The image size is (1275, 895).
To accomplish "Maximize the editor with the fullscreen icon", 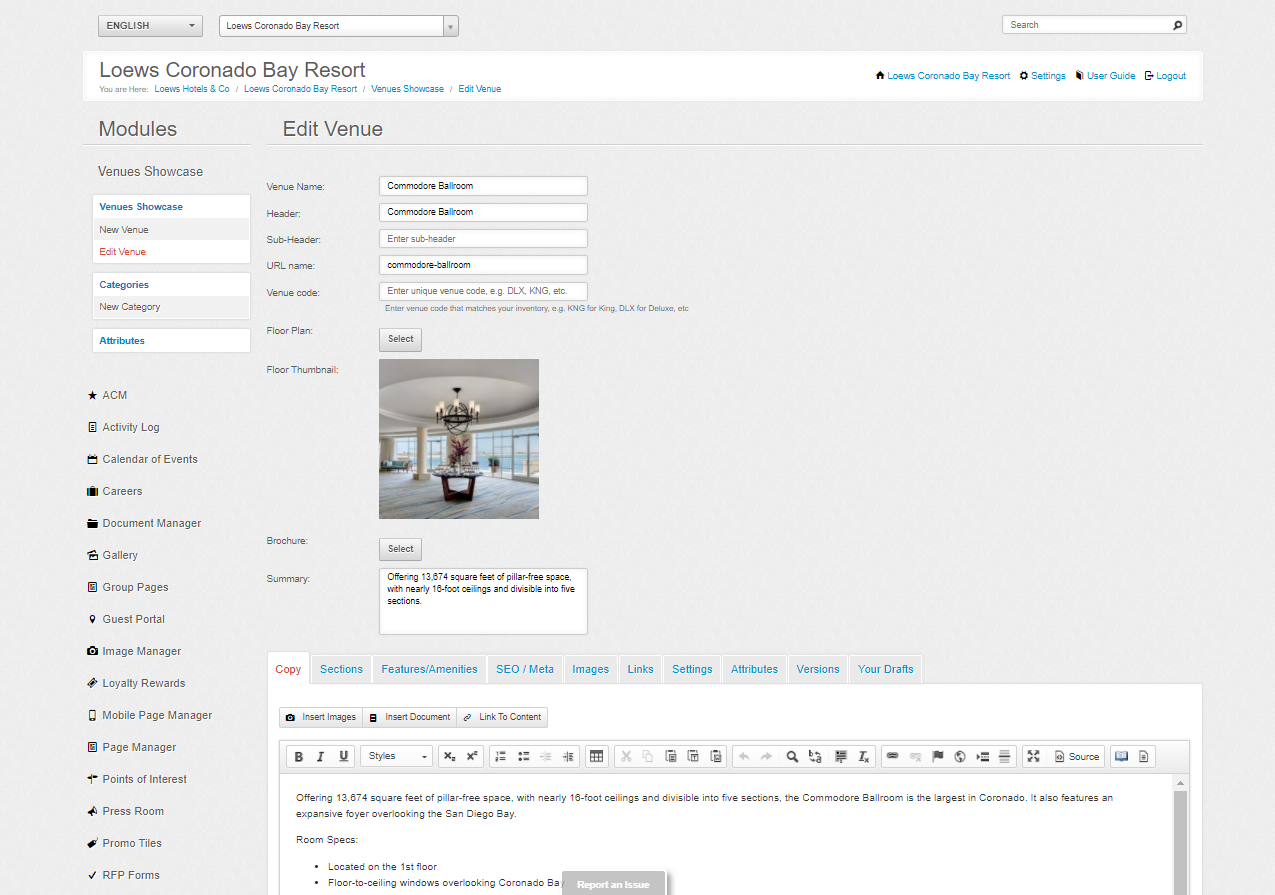I will coord(1034,757).
